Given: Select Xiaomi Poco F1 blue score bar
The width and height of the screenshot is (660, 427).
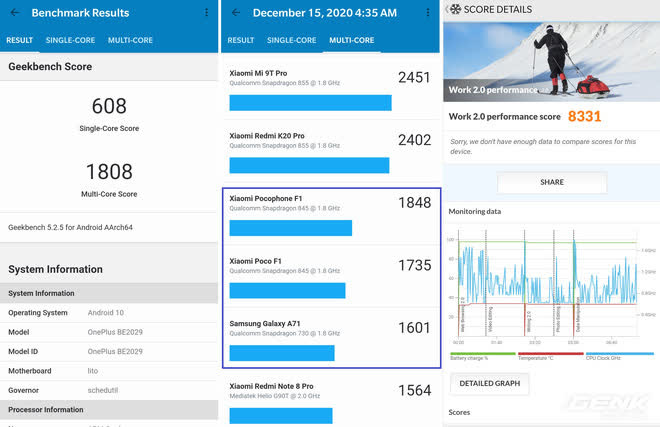Looking at the screenshot, I should tap(287, 291).
